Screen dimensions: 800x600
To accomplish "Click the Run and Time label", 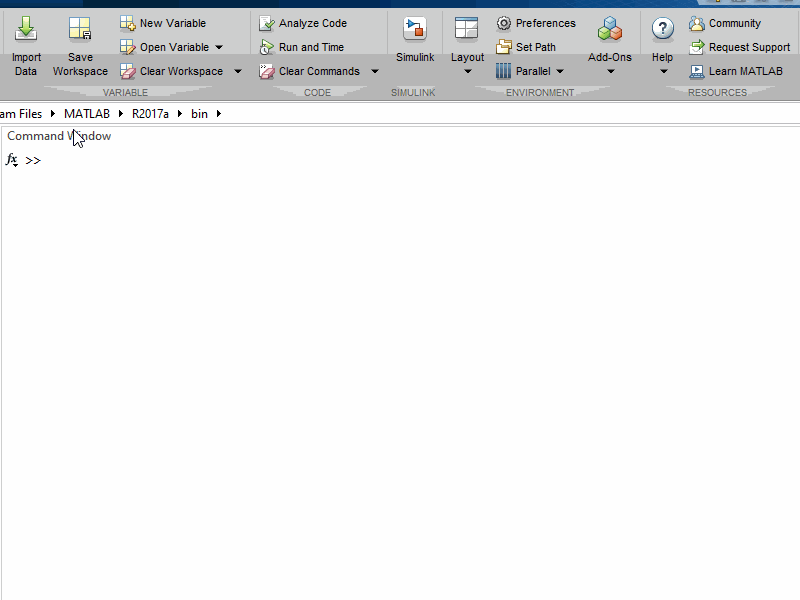I will 311,47.
